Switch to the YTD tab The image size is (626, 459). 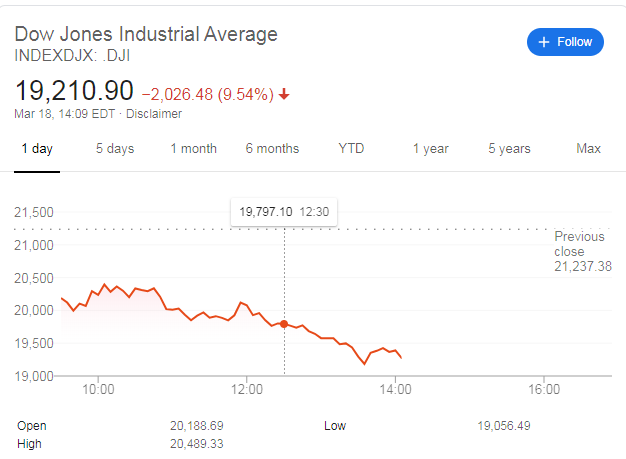(x=351, y=149)
